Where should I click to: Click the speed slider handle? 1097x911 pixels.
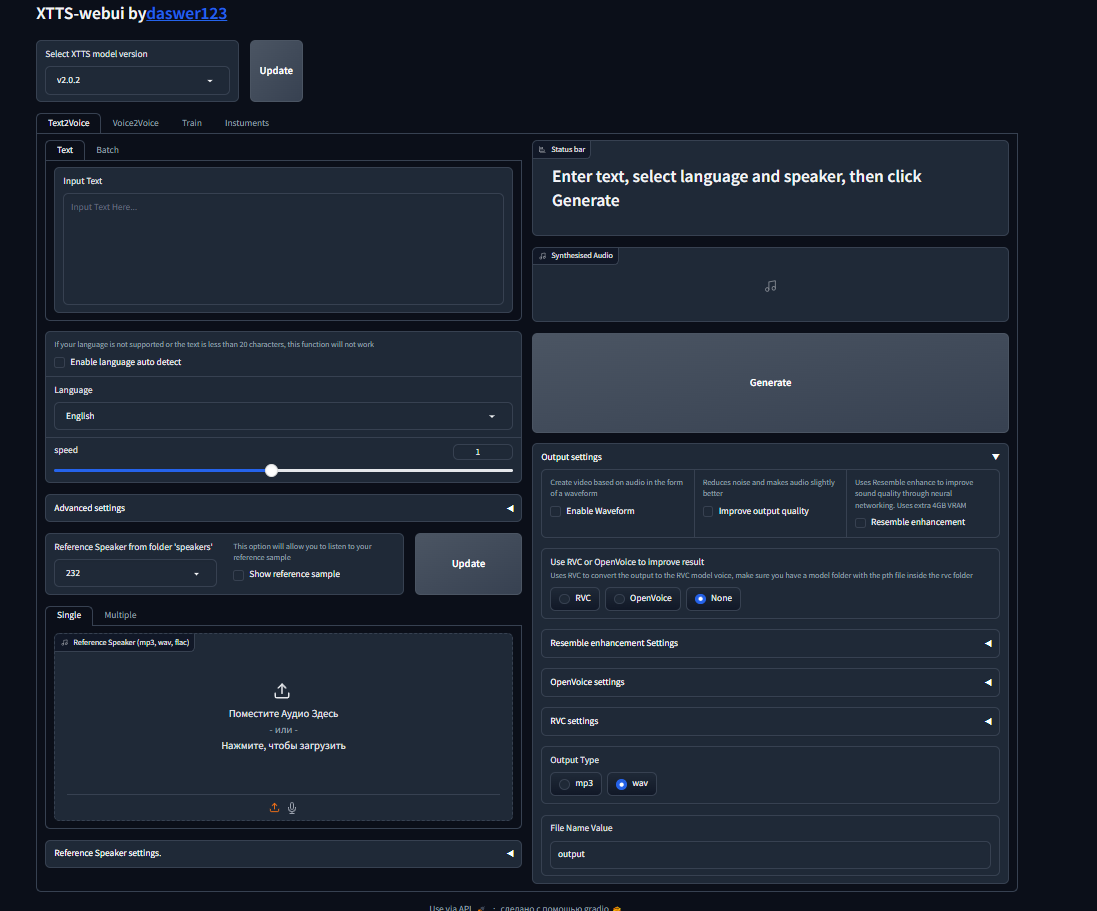click(x=271, y=470)
